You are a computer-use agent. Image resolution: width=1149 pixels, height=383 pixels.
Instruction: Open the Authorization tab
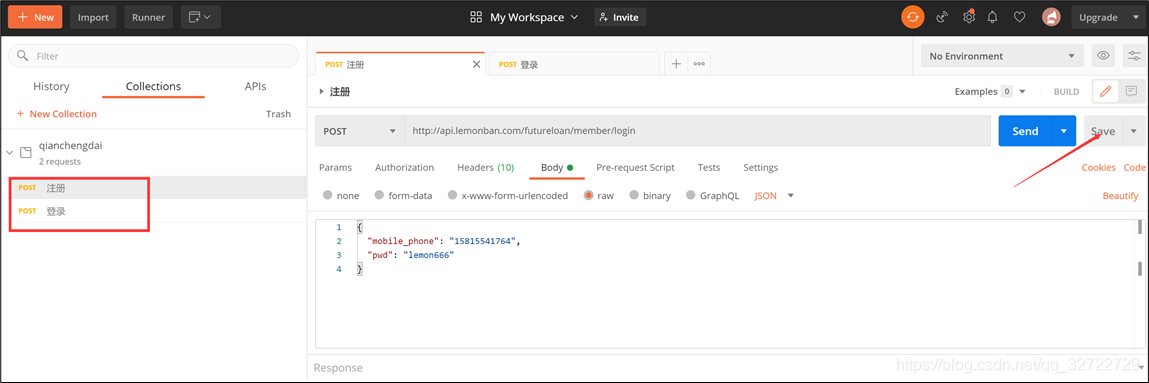404,168
